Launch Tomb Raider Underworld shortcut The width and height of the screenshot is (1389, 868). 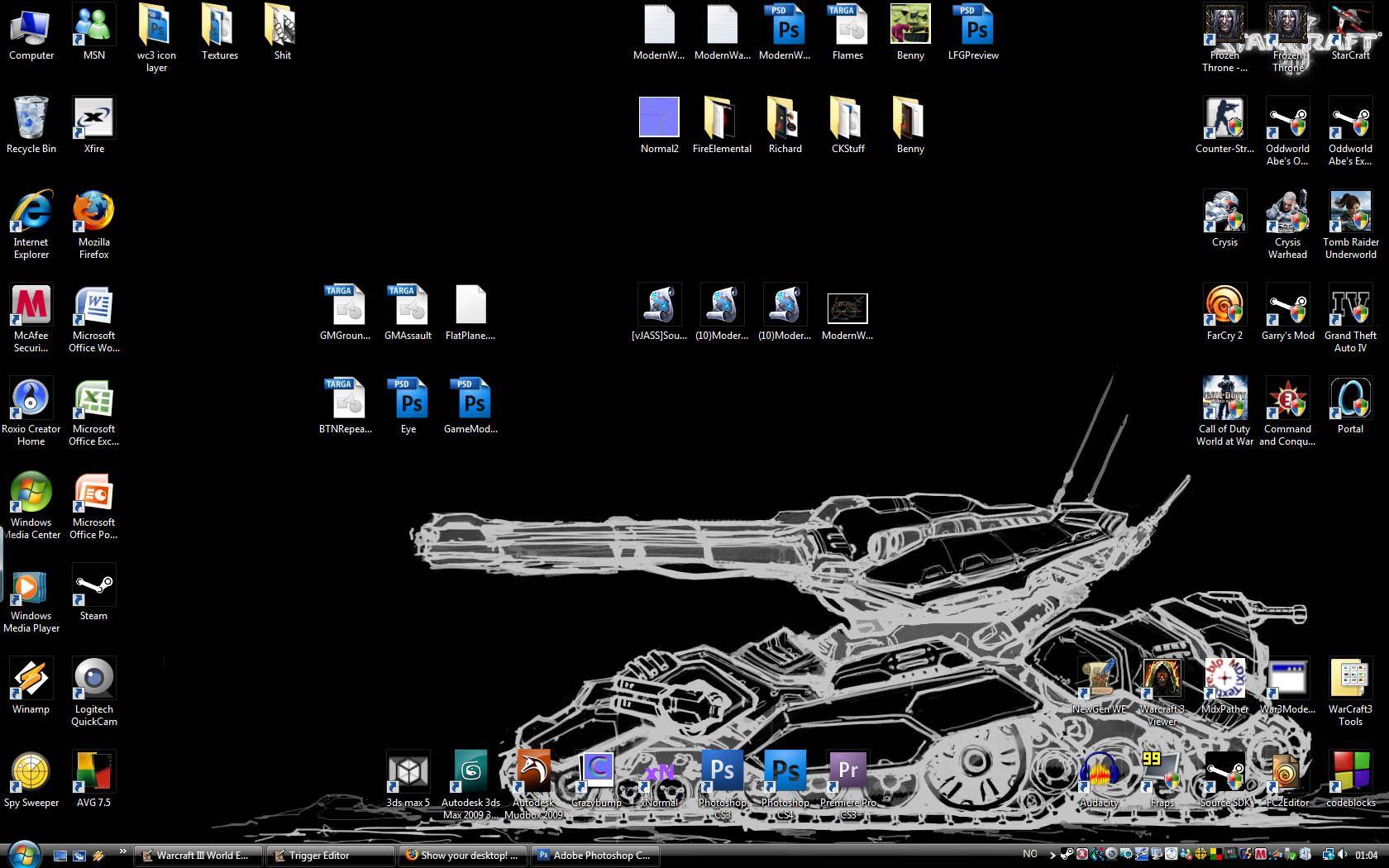click(1351, 225)
